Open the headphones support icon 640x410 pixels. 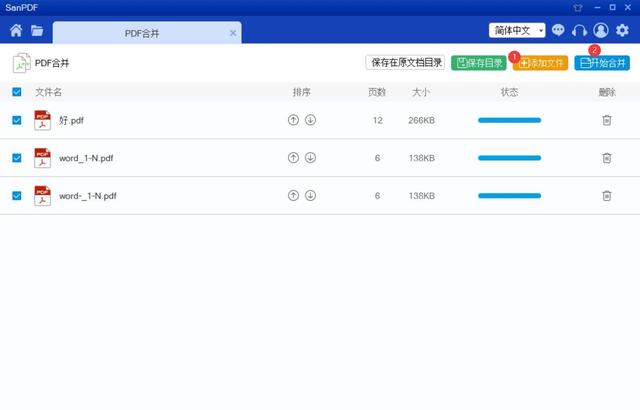(x=579, y=30)
